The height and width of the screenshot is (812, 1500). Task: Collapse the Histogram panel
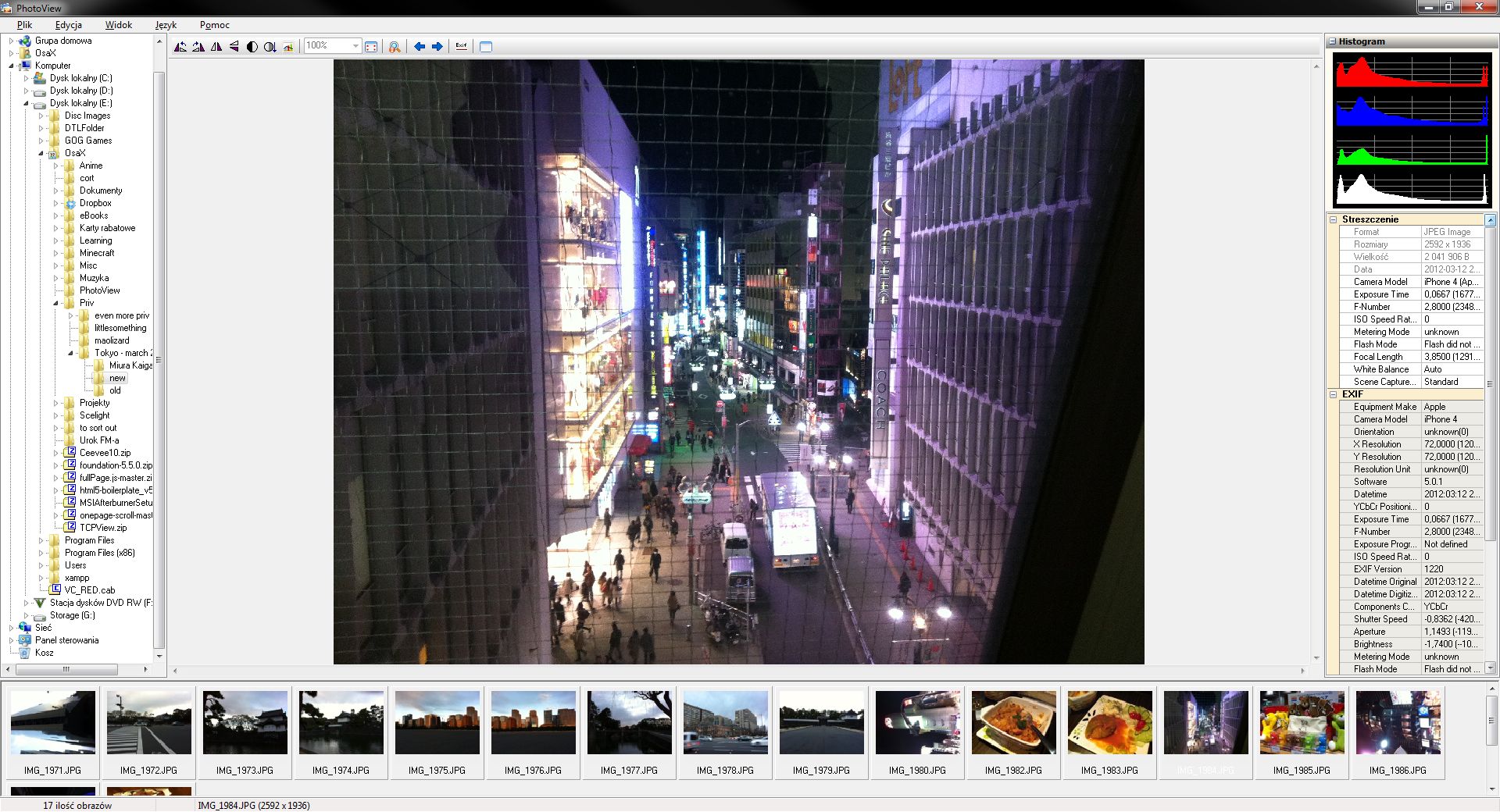coord(1333,41)
